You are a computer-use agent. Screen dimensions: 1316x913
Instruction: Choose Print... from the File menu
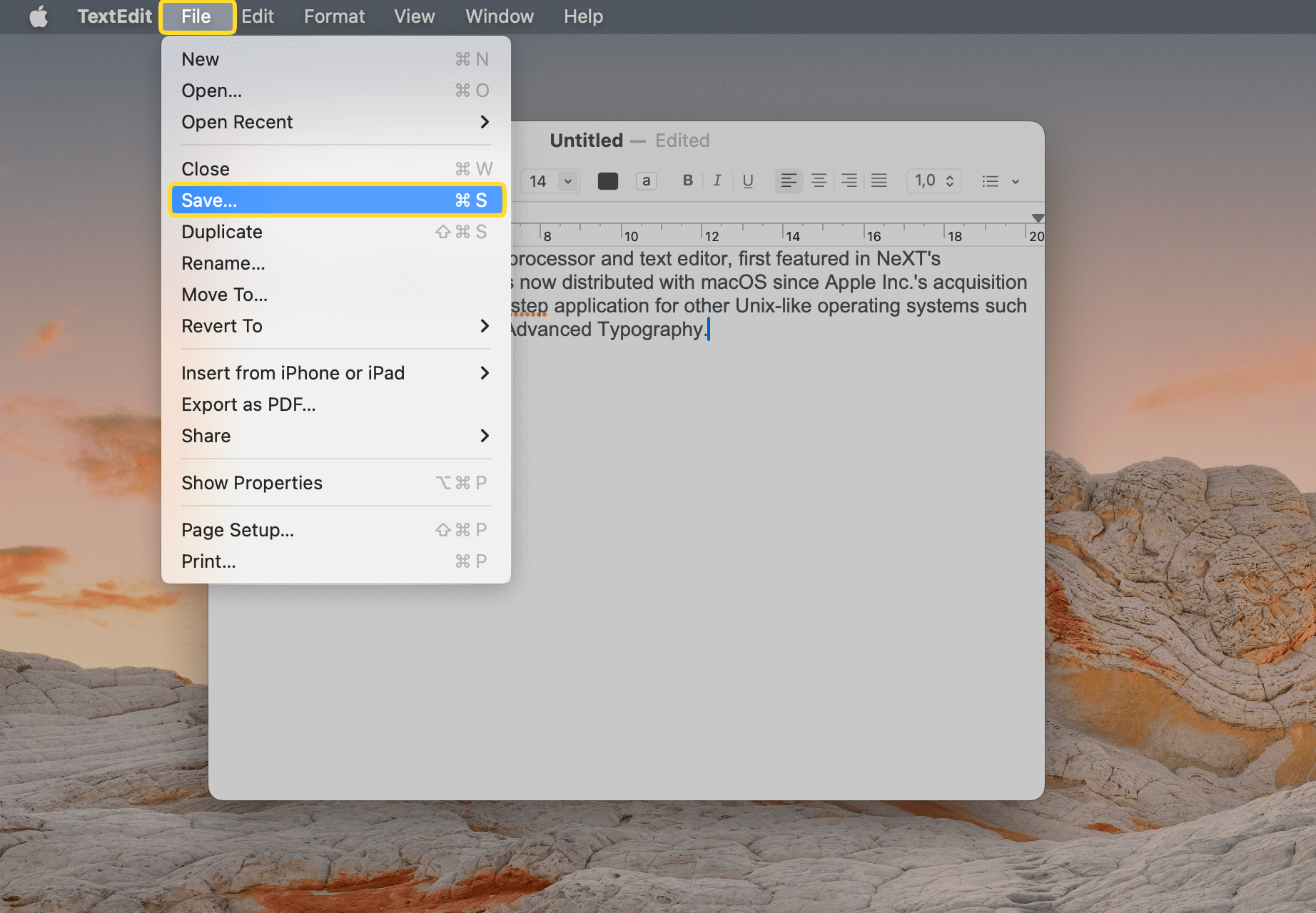click(336, 561)
